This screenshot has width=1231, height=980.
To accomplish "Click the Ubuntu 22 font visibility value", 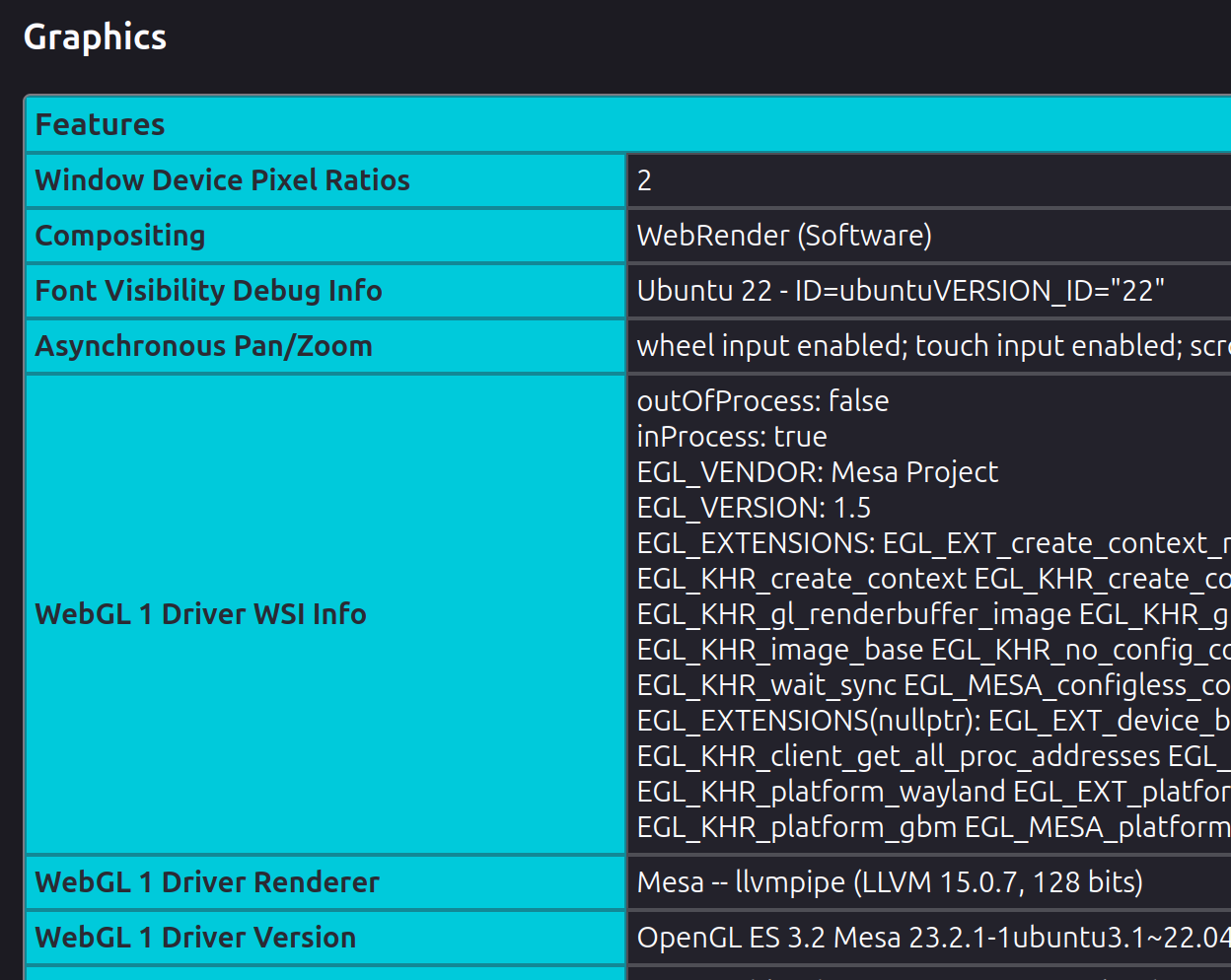I will (x=900, y=291).
